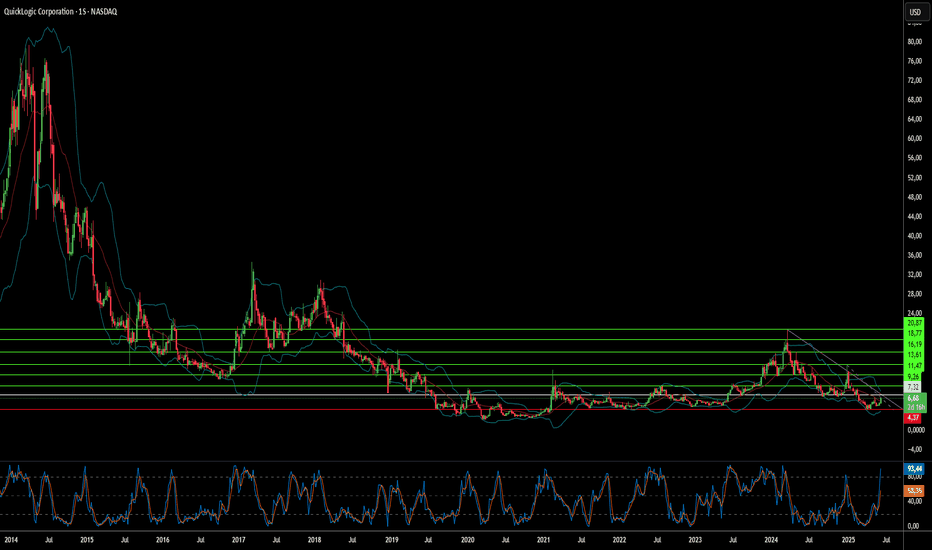
Task: Click the QuickLogic Corporation symbol title
Action: tap(39, 11)
